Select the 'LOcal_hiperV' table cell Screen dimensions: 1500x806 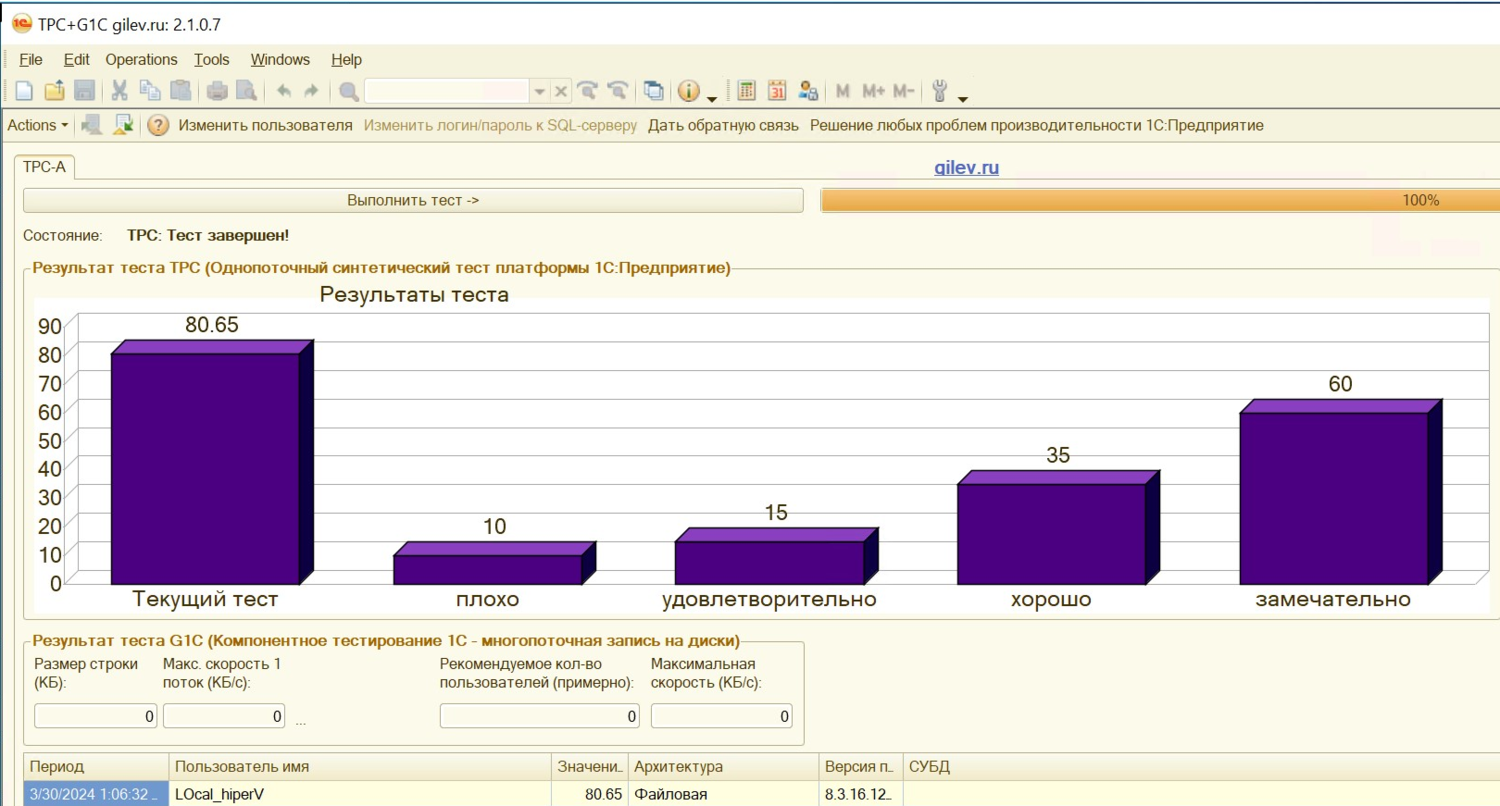click(x=360, y=794)
